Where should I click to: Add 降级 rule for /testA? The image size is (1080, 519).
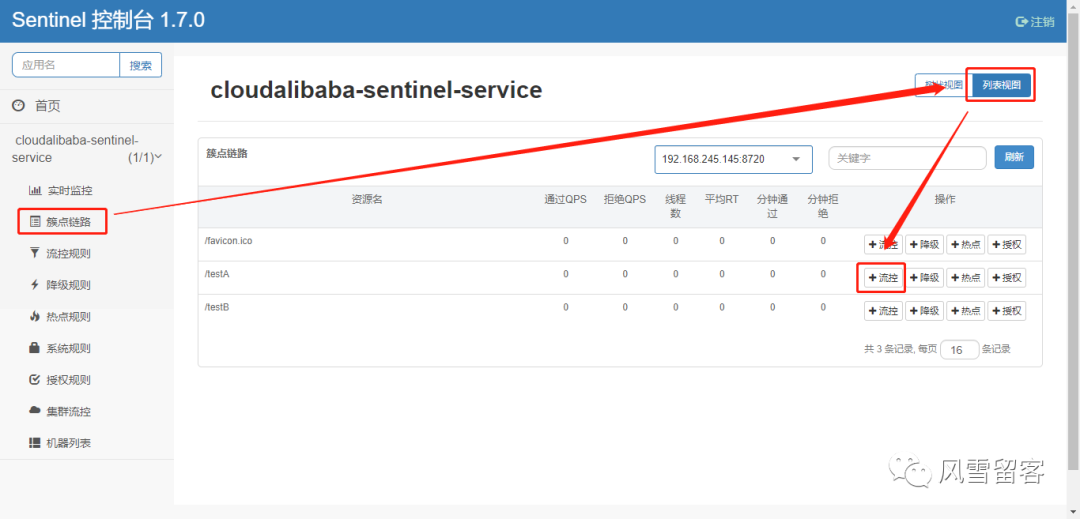coord(924,277)
